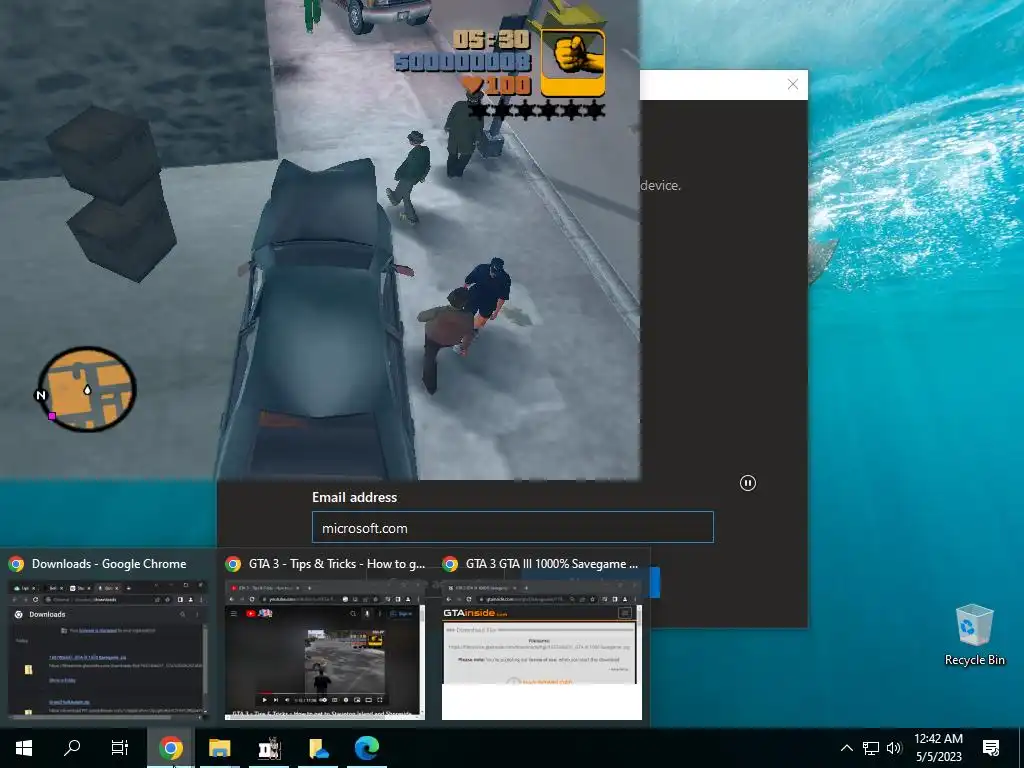Switch to GTA III 1000% Savegame preview
This screenshot has width=1024, height=768.
(541, 649)
